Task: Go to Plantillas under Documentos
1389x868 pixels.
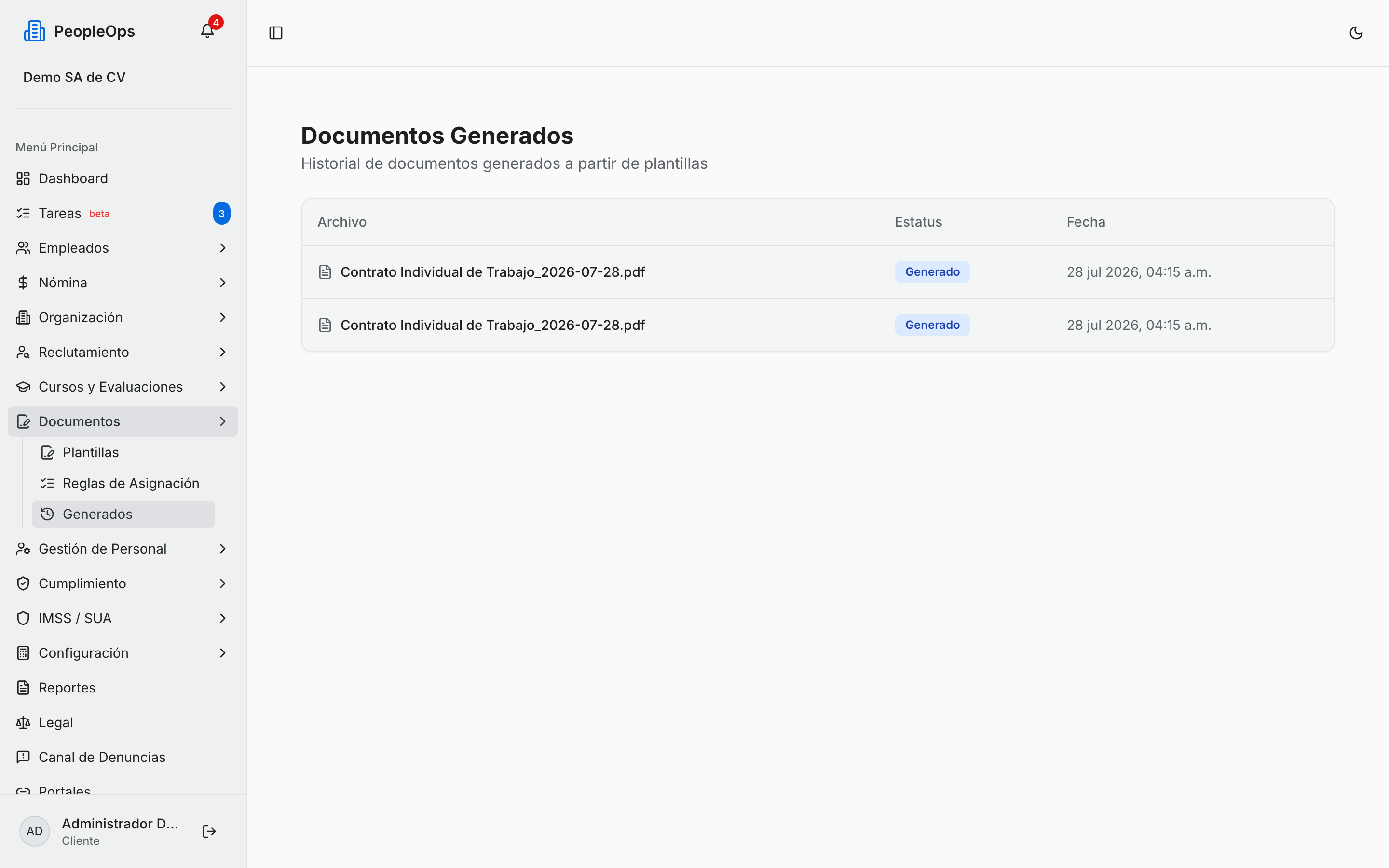Action: 123,452
